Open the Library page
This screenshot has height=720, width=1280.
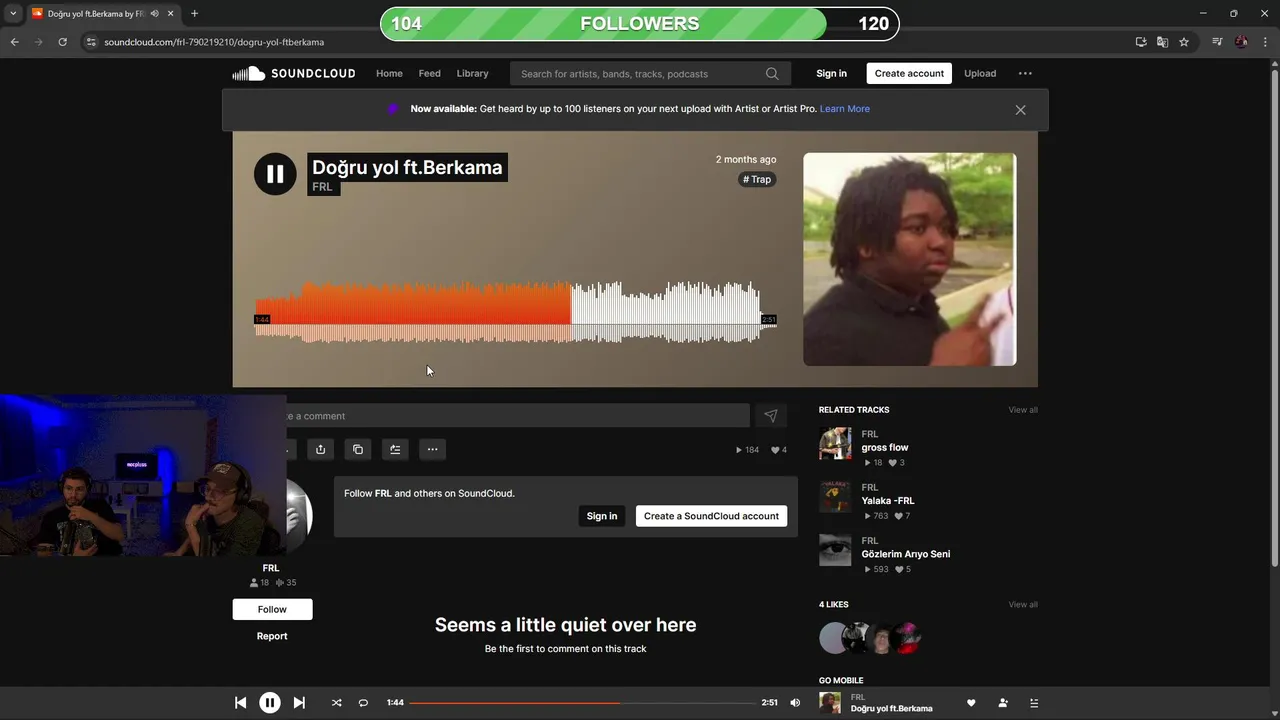pos(472,73)
